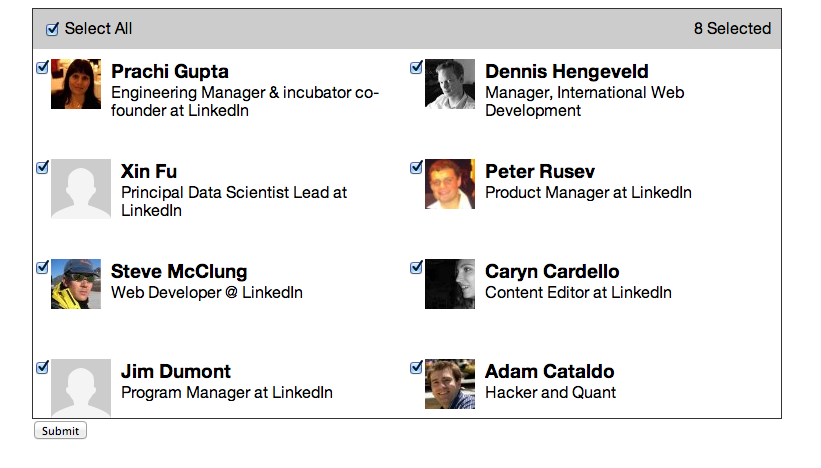Click Jim Dumont's default avatar image
The width and height of the screenshot is (821, 468).
click(x=81, y=388)
